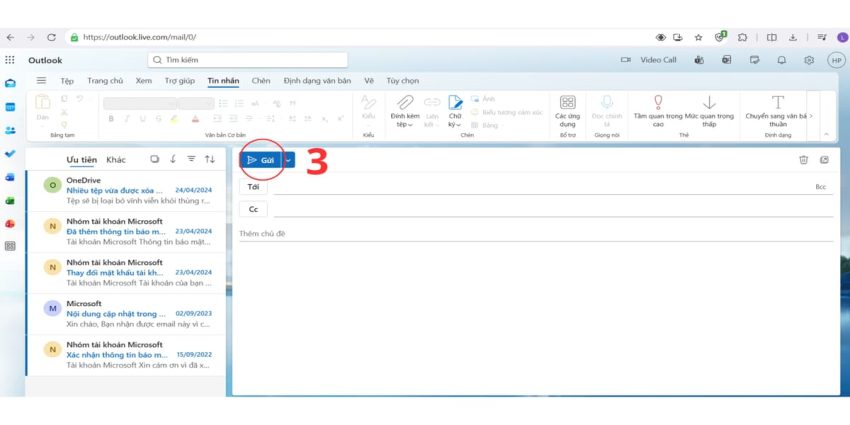Show the Bcc field link
The image size is (850, 425).
[x=821, y=186]
